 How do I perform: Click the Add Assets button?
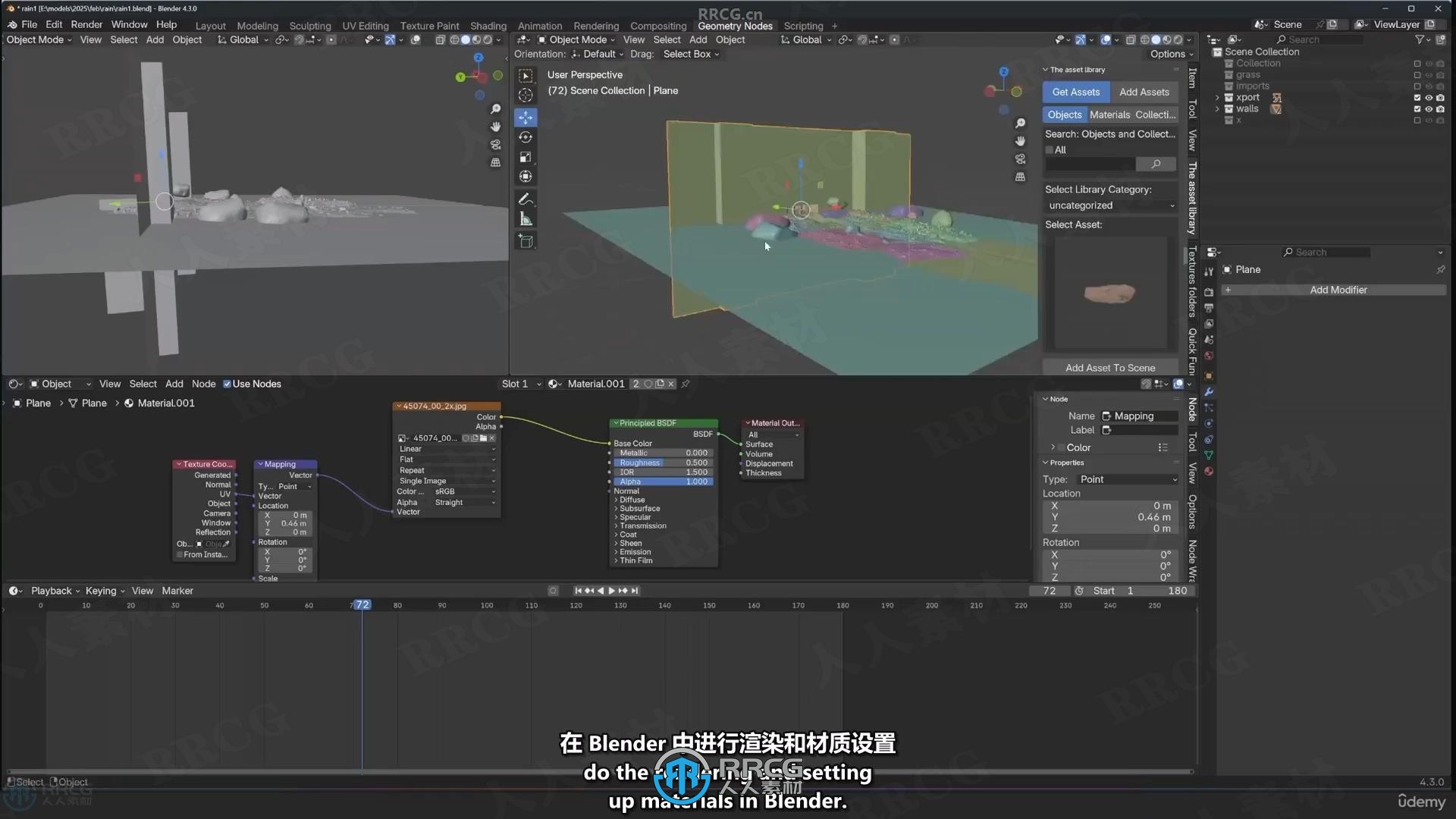point(1144,93)
